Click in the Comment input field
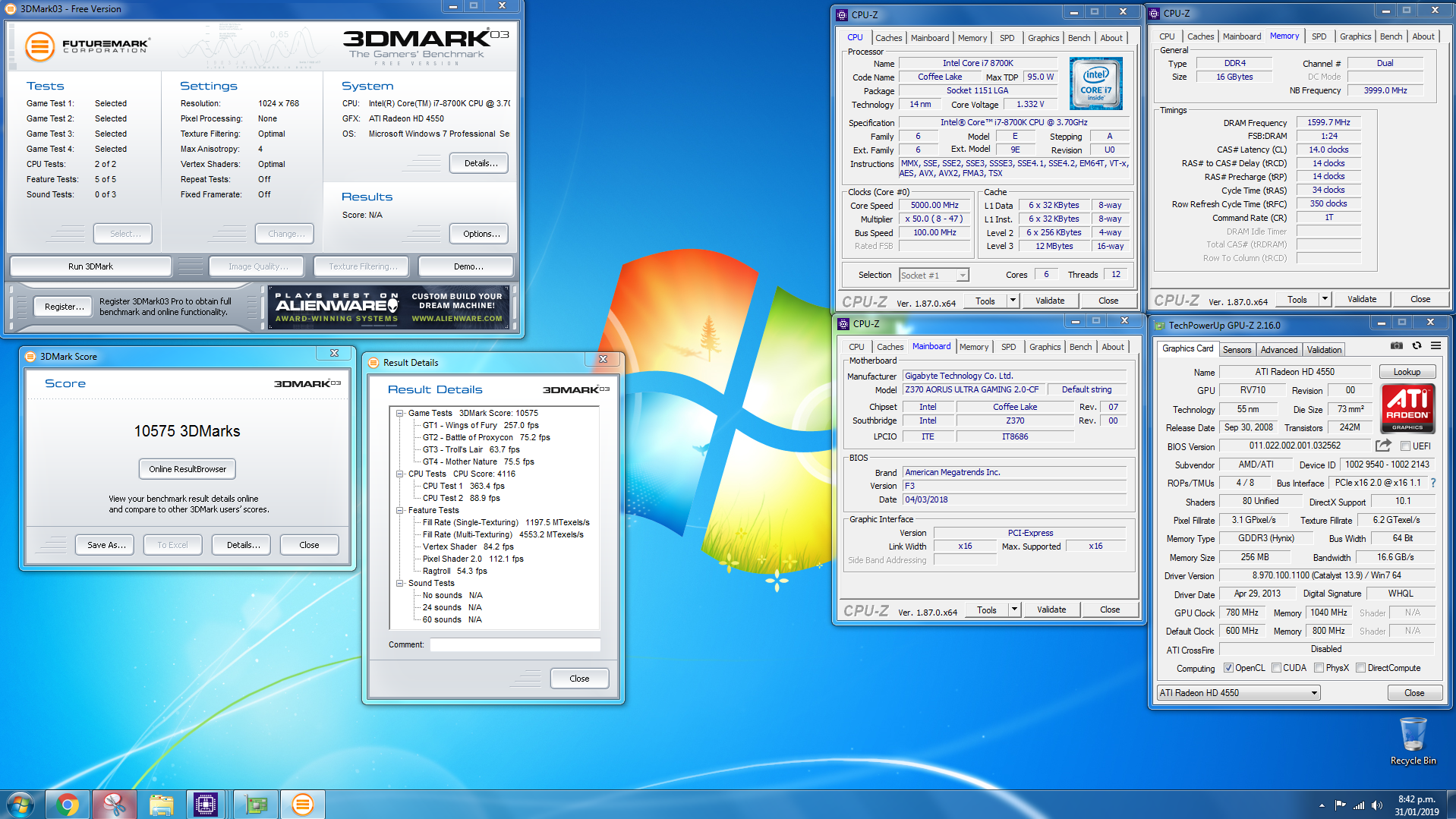 (515, 644)
